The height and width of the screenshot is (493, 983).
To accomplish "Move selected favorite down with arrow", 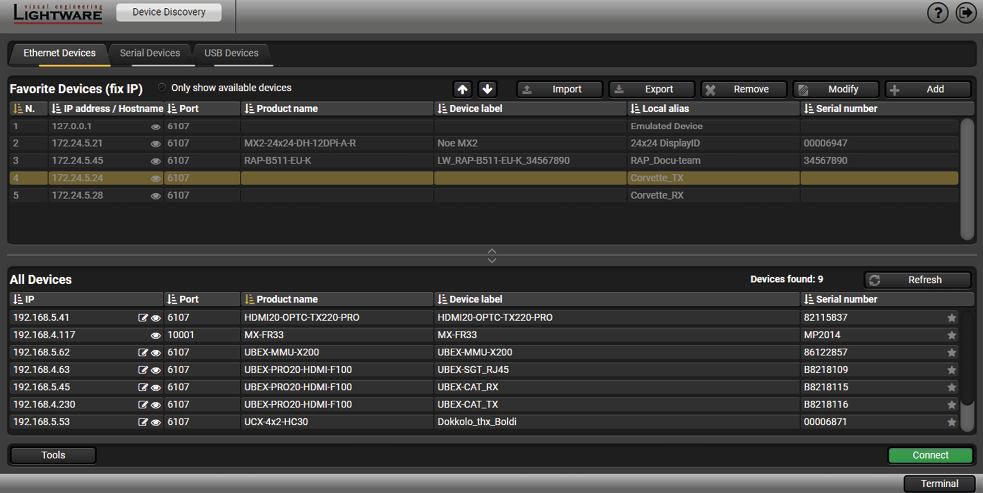I will tap(488, 89).
